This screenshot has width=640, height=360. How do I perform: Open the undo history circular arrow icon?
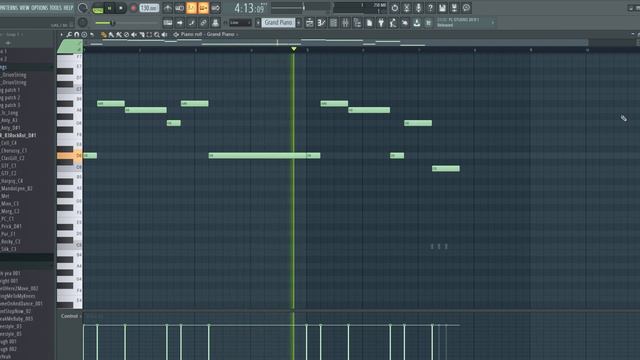[x=395, y=8]
